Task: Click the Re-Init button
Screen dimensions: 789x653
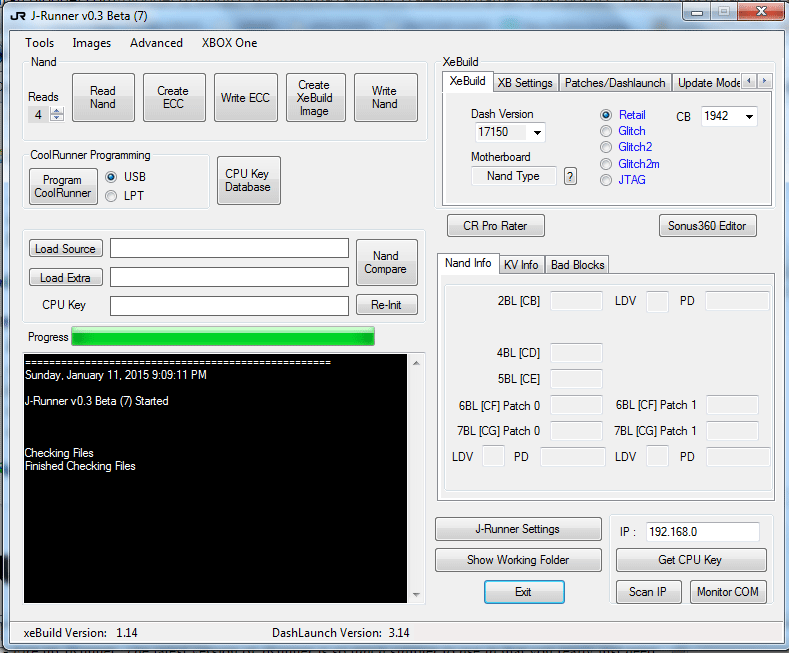Action: click(x=386, y=305)
